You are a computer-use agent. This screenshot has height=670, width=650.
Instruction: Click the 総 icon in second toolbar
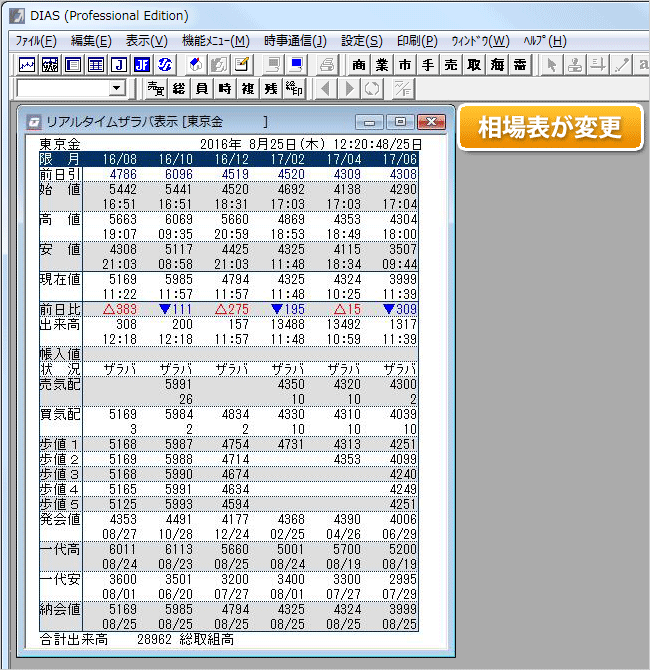click(x=179, y=89)
